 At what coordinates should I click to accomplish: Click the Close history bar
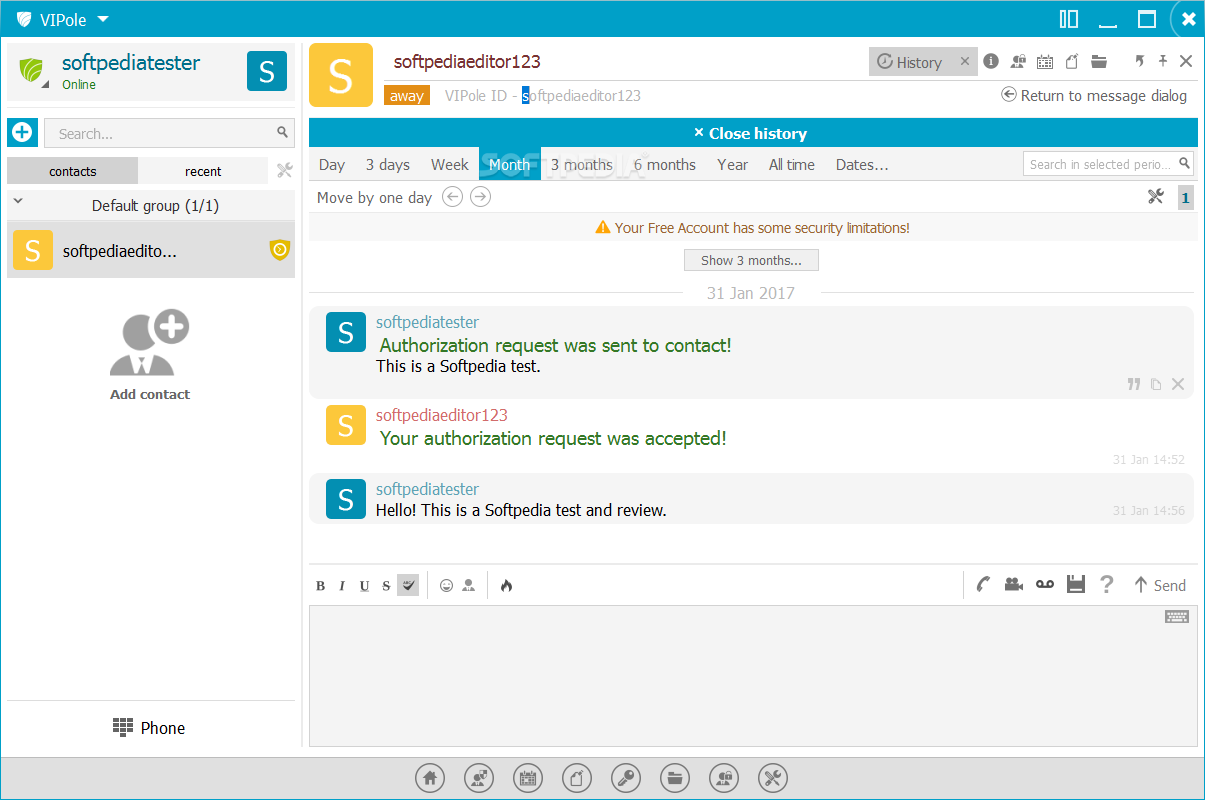(753, 133)
